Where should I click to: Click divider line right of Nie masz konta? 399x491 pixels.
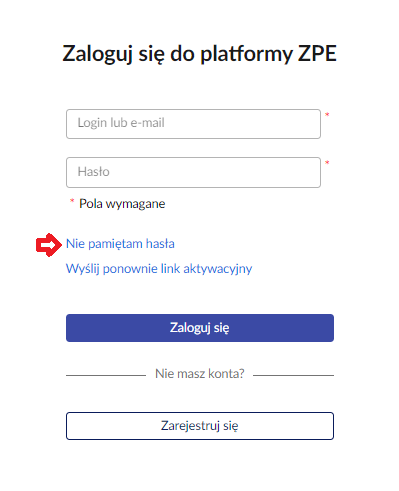(293, 375)
